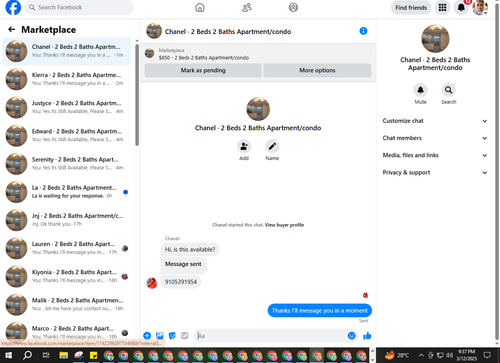The height and width of the screenshot is (363, 500).
Task: Click the Add people icon in chat
Action: point(244,146)
